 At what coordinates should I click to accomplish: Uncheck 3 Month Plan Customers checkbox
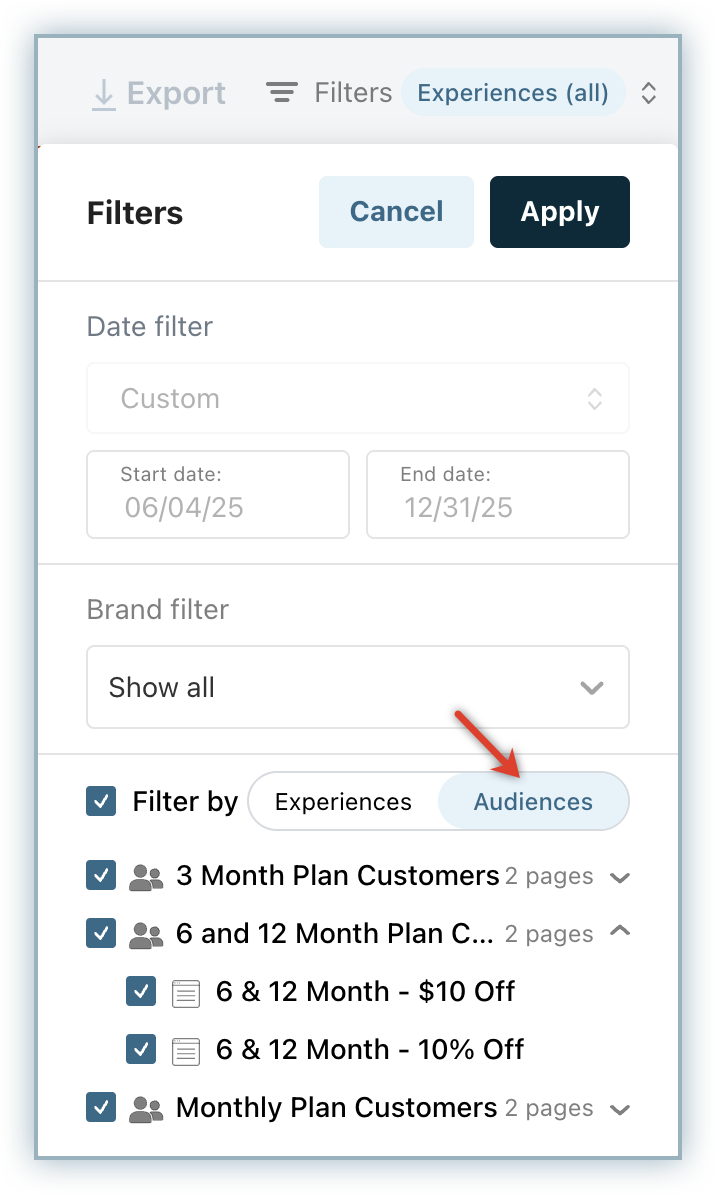pos(101,877)
